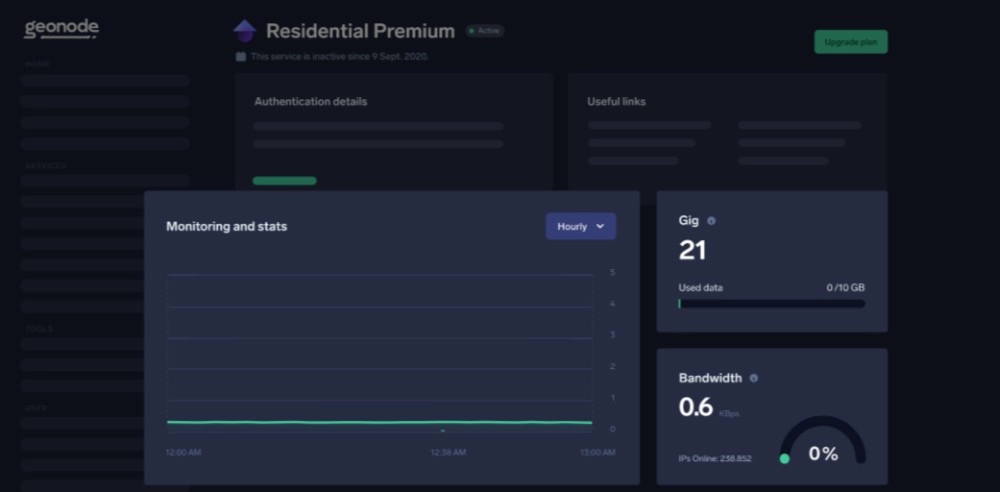
Task: Click the geonode logo
Action: pyautogui.click(x=61, y=29)
